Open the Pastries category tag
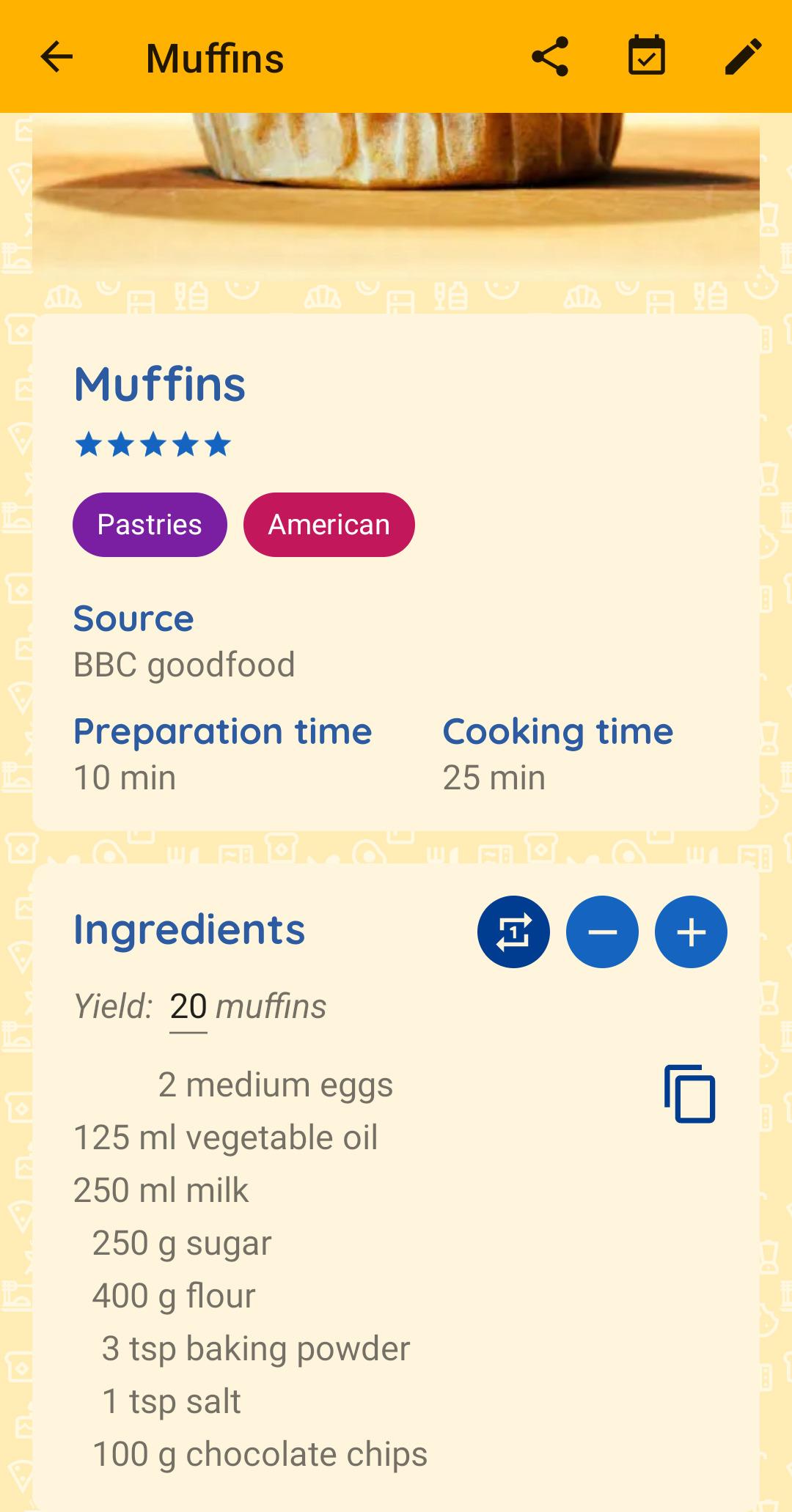 (x=150, y=525)
